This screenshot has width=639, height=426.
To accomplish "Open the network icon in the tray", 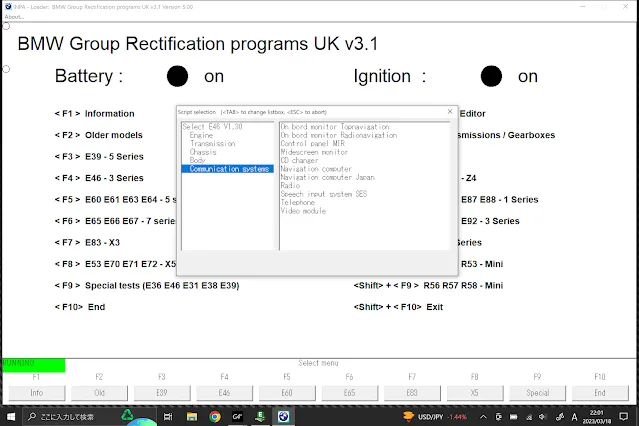I will pos(529,417).
